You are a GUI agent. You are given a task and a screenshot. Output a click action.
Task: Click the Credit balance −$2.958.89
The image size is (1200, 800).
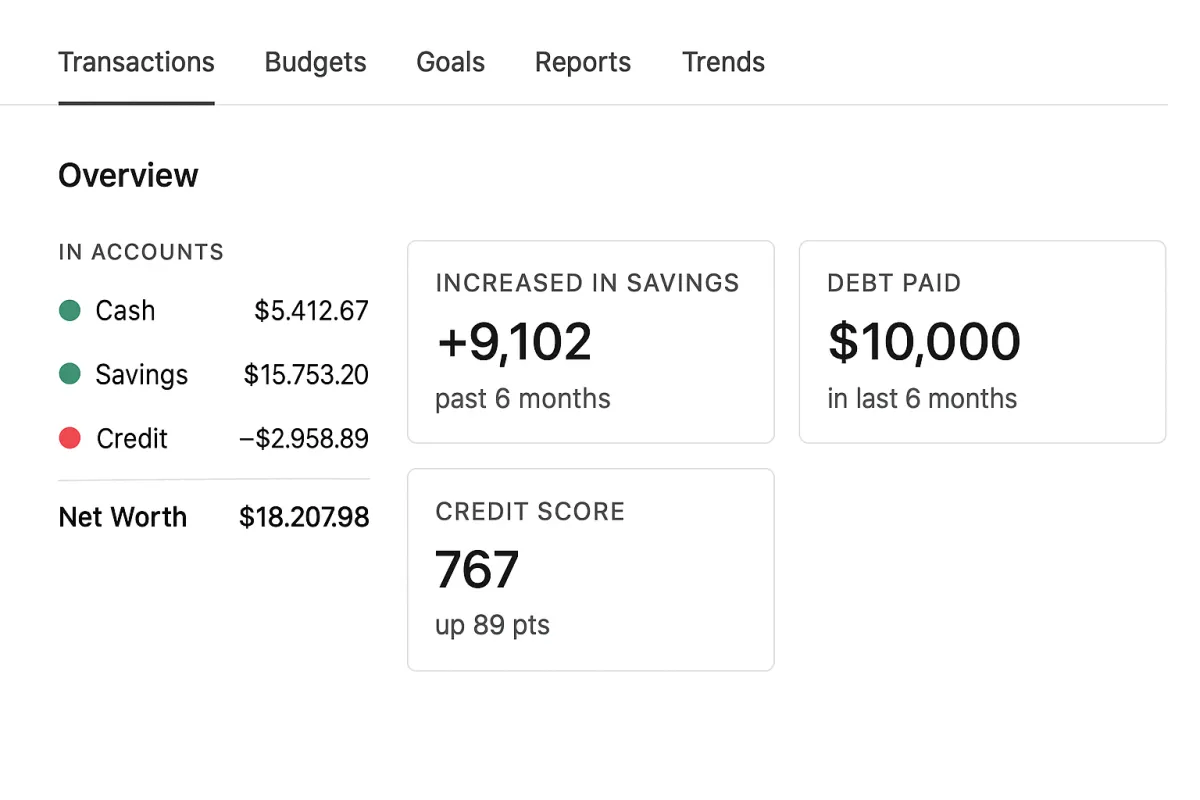304,438
